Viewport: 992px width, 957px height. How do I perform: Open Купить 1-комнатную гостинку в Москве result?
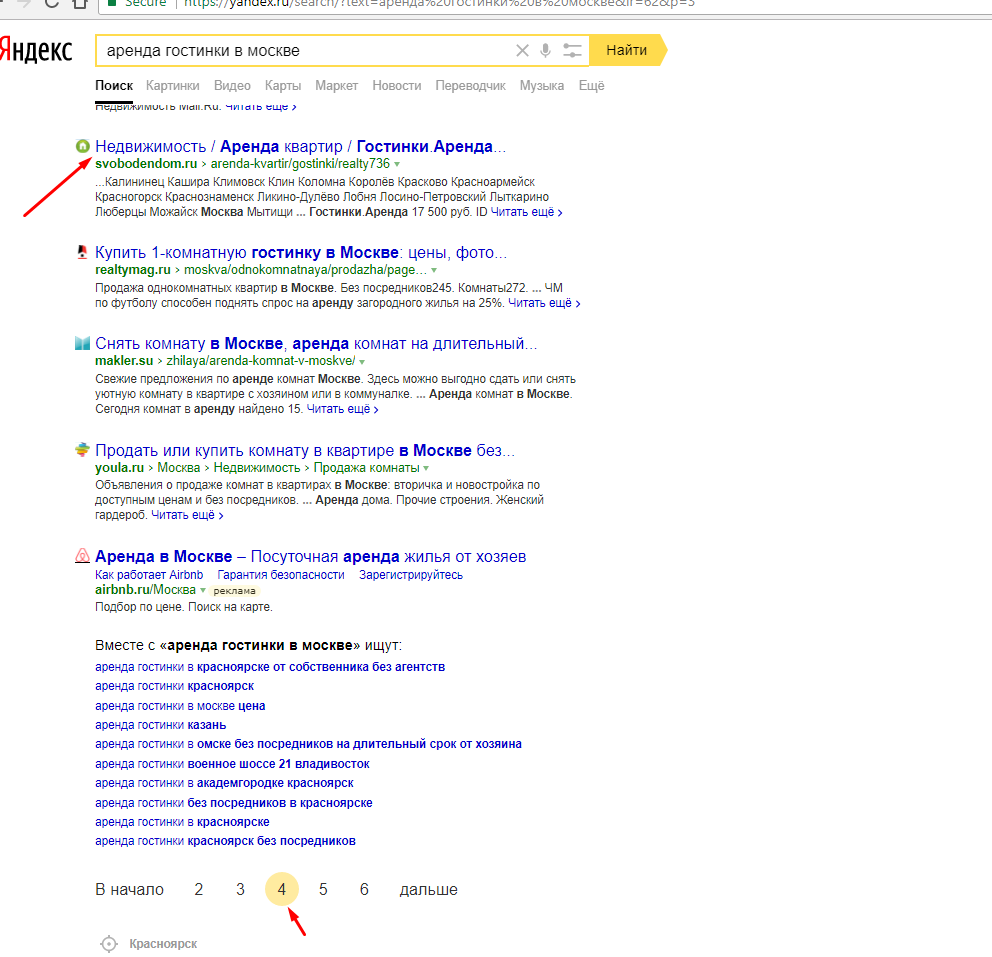[x=301, y=252]
